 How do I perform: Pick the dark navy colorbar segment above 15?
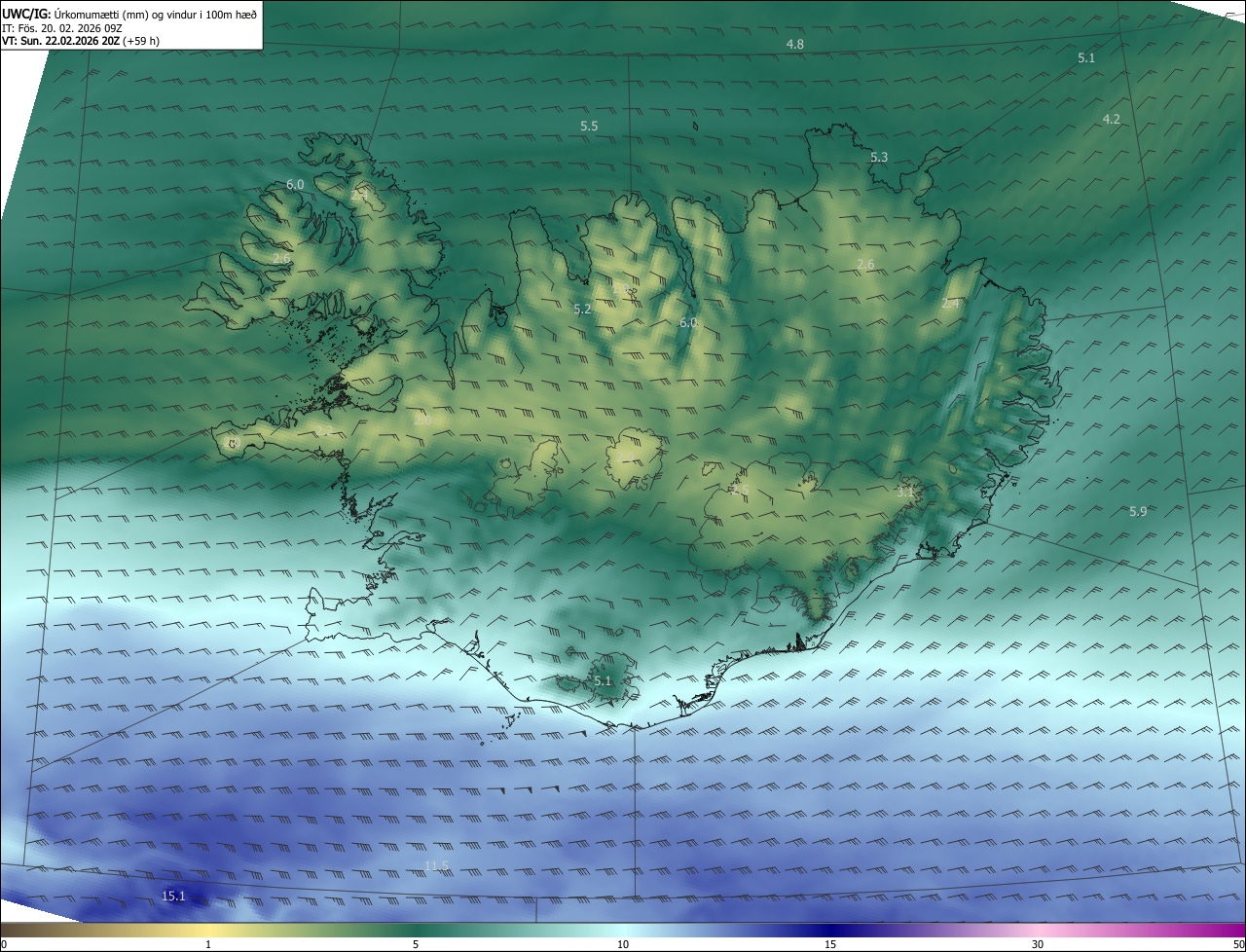(830, 931)
